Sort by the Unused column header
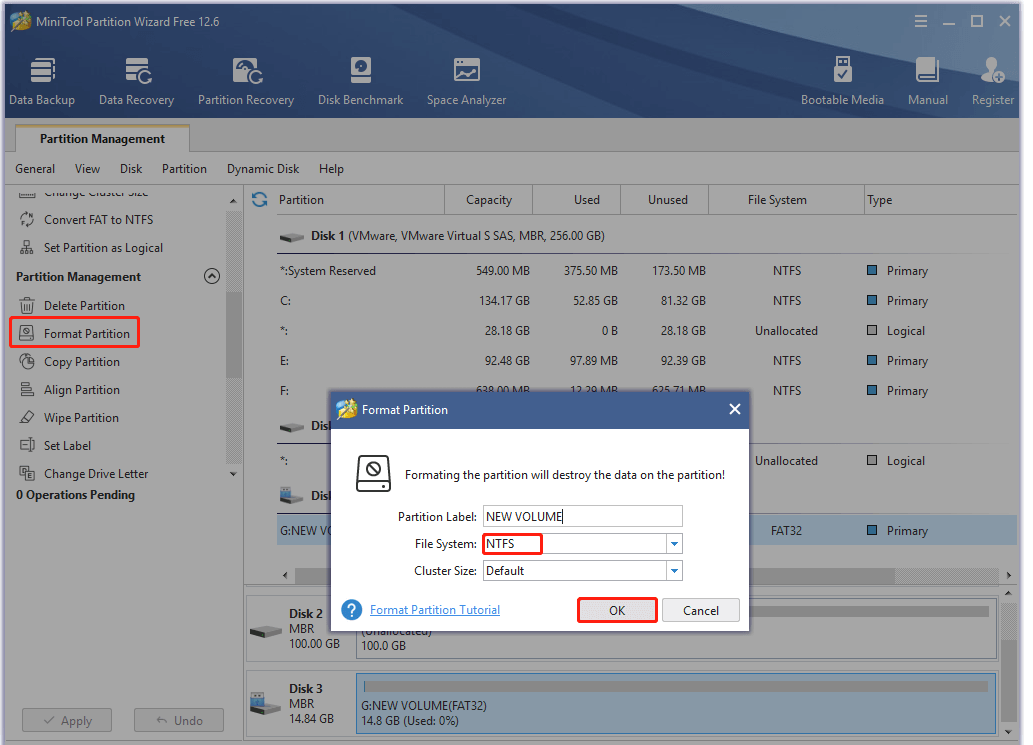The image size is (1033, 745). 667,200
